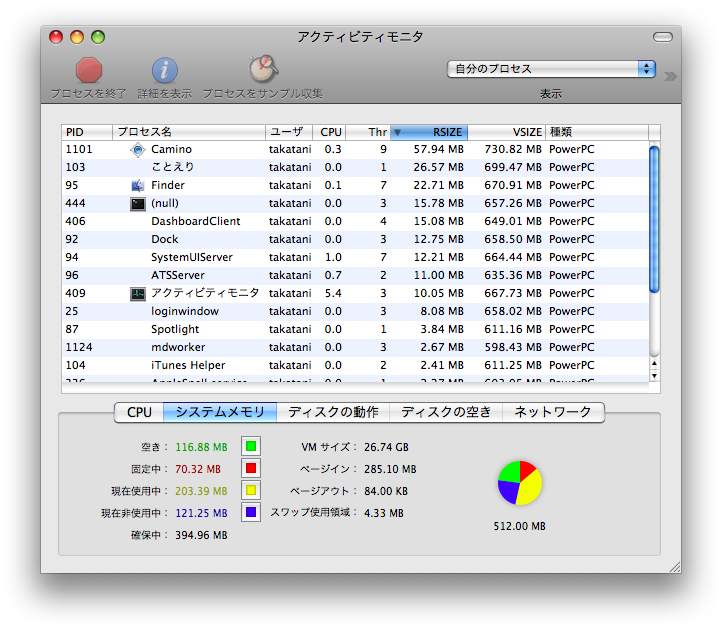The image size is (722, 629).
Task: Click the 84.00 KB page-outs value
Action: [386, 491]
